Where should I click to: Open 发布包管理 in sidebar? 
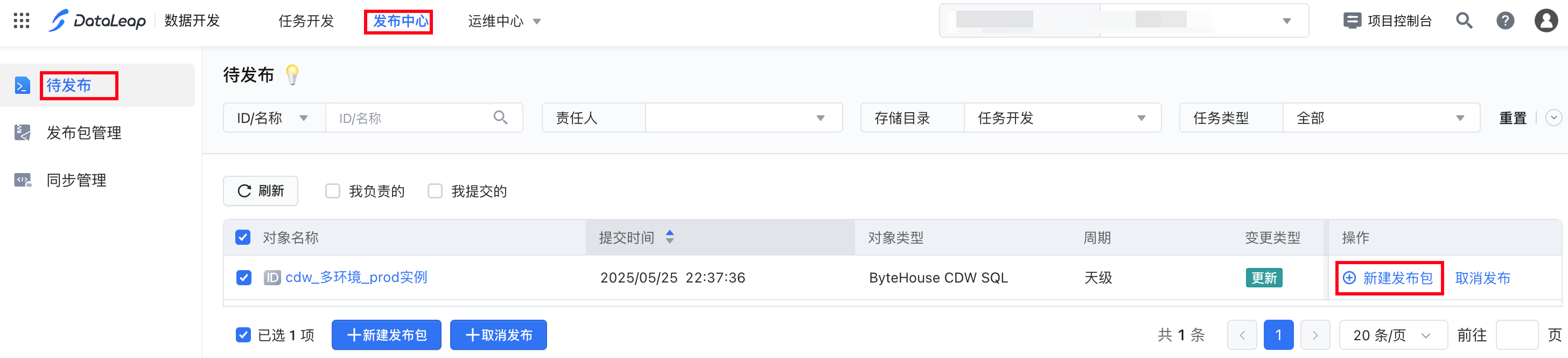point(84,133)
